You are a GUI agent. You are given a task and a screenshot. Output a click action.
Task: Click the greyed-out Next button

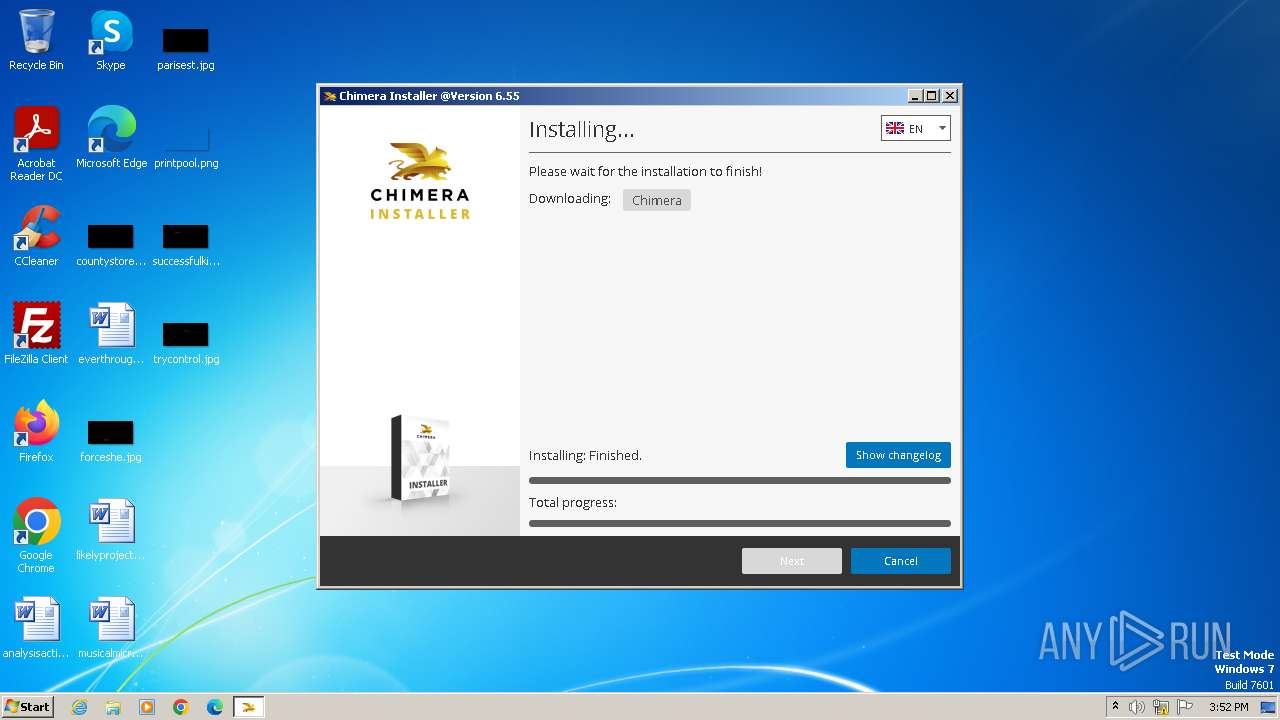pos(791,561)
